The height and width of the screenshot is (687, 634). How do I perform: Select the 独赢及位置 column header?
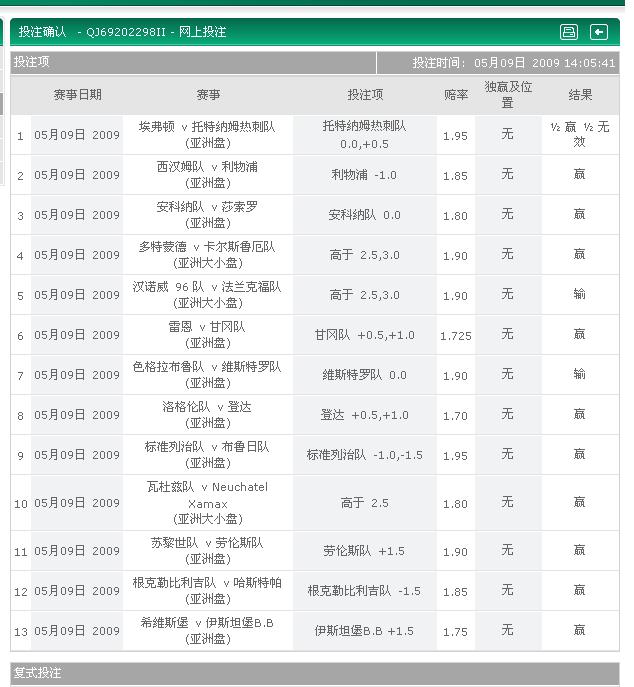[508, 95]
